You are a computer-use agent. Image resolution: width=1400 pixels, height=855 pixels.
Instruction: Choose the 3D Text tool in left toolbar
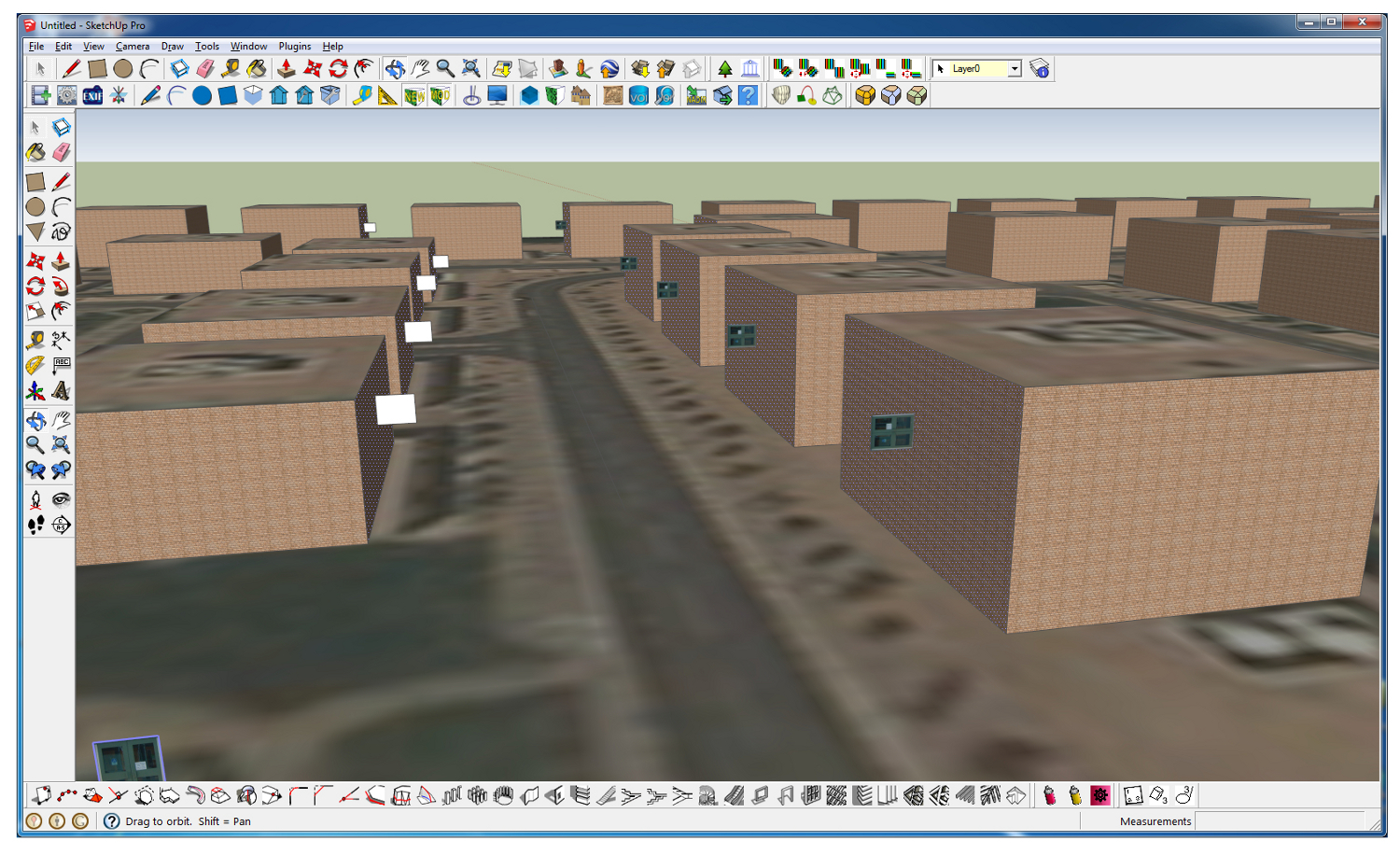click(x=61, y=390)
